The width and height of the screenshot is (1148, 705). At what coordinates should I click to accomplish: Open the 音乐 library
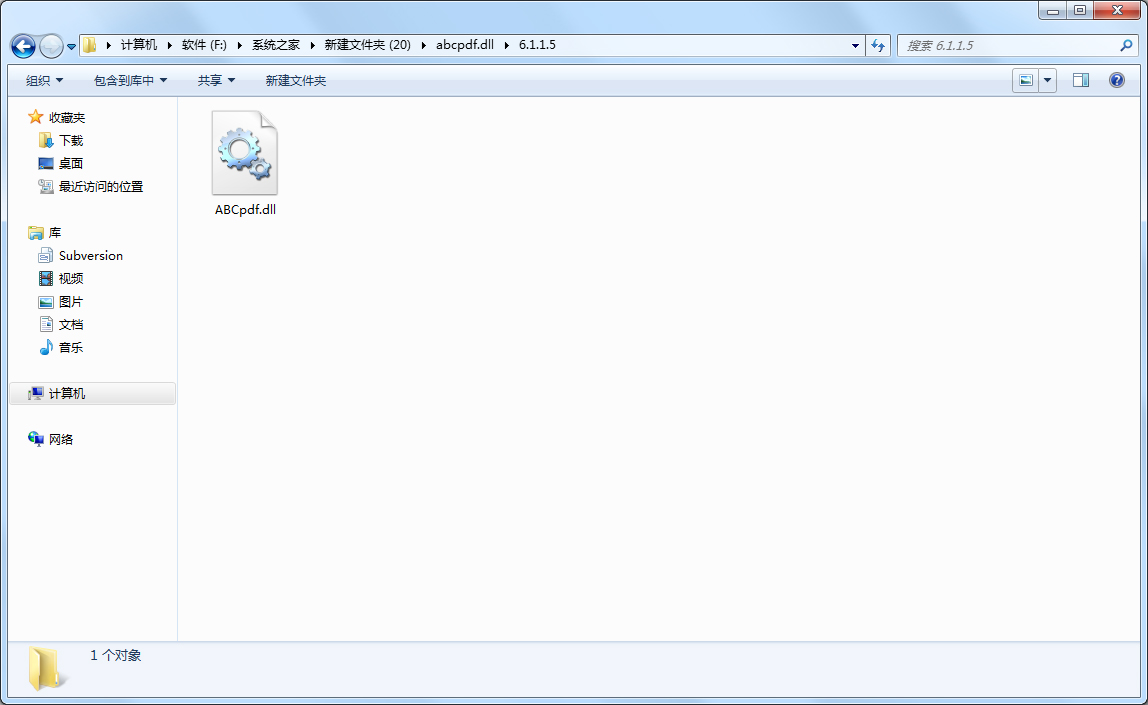pyautogui.click(x=70, y=348)
